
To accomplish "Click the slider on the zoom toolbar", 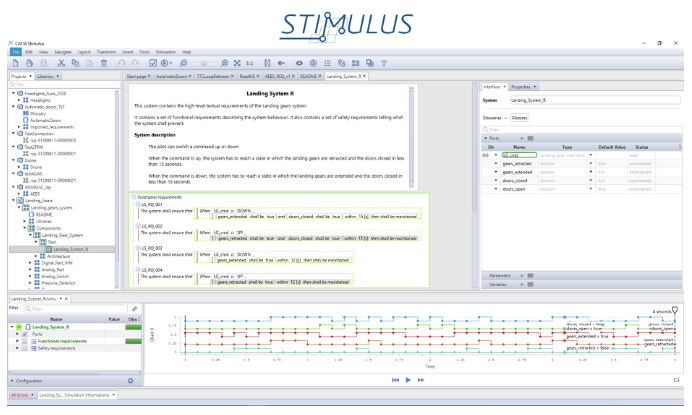I will tap(203, 63).
